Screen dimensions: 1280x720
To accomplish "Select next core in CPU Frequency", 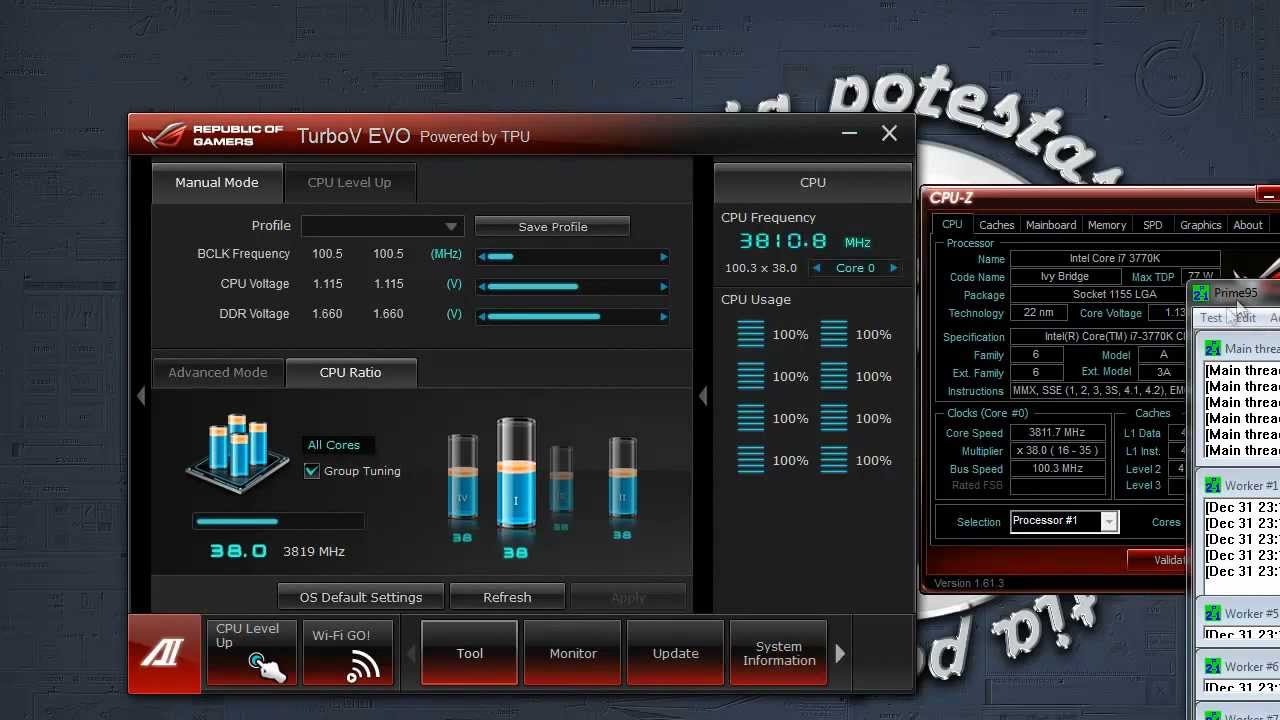I will (893, 268).
